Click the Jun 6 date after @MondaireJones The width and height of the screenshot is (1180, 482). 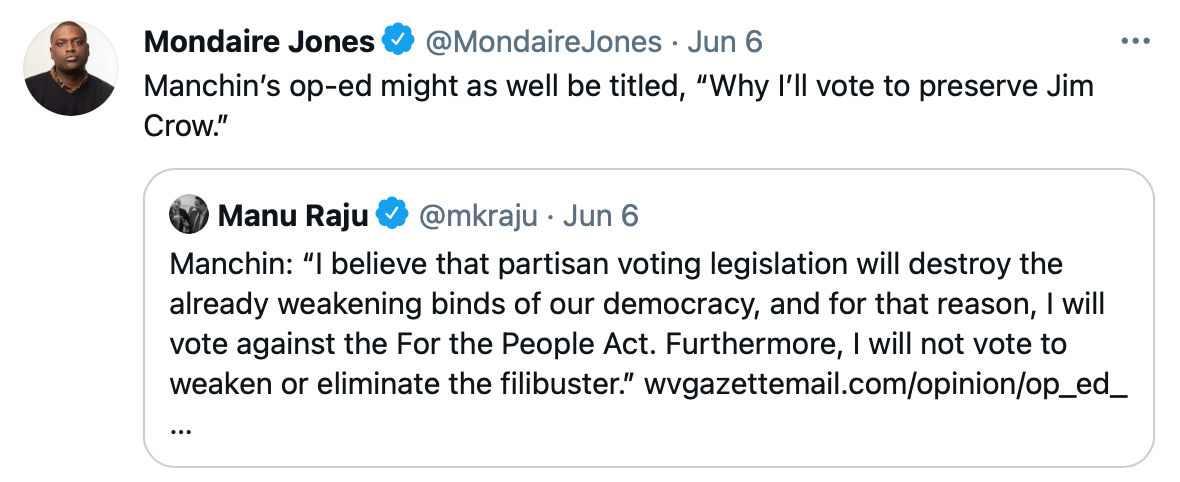point(728,42)
